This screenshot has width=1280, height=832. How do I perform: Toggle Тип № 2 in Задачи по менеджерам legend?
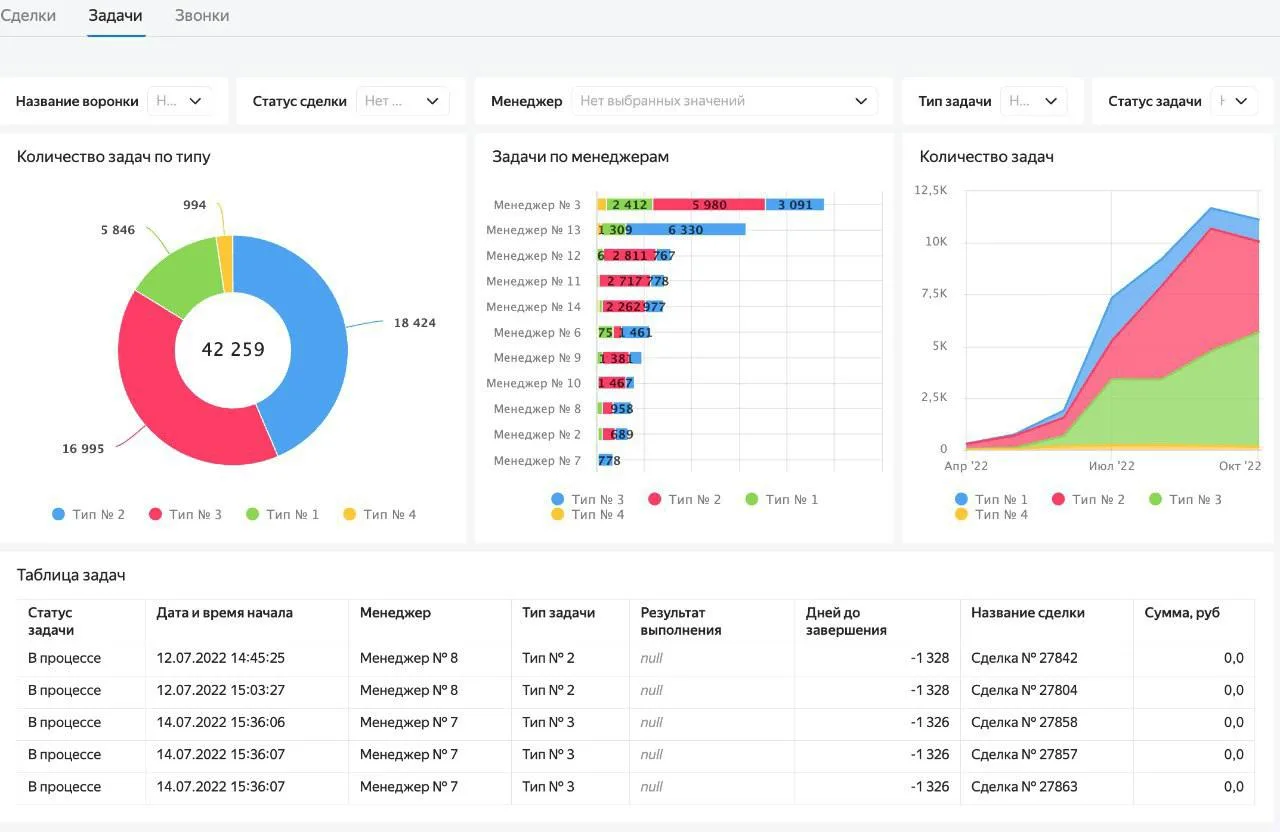(684, 499)
